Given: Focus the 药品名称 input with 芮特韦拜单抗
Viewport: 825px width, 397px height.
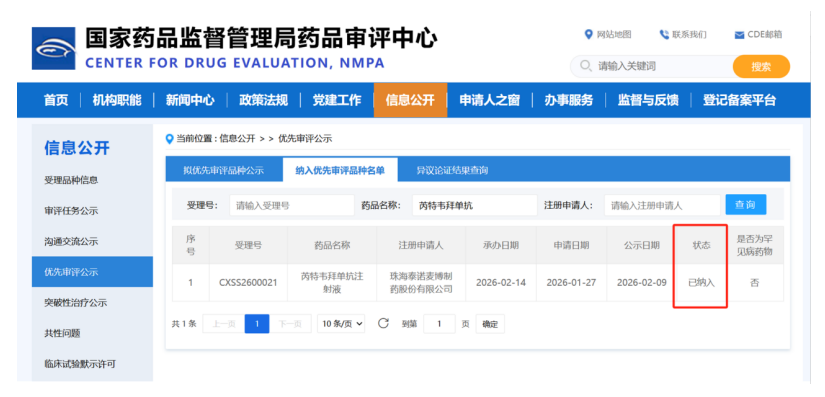Looking at the screenshot, I should pos(475,205).
